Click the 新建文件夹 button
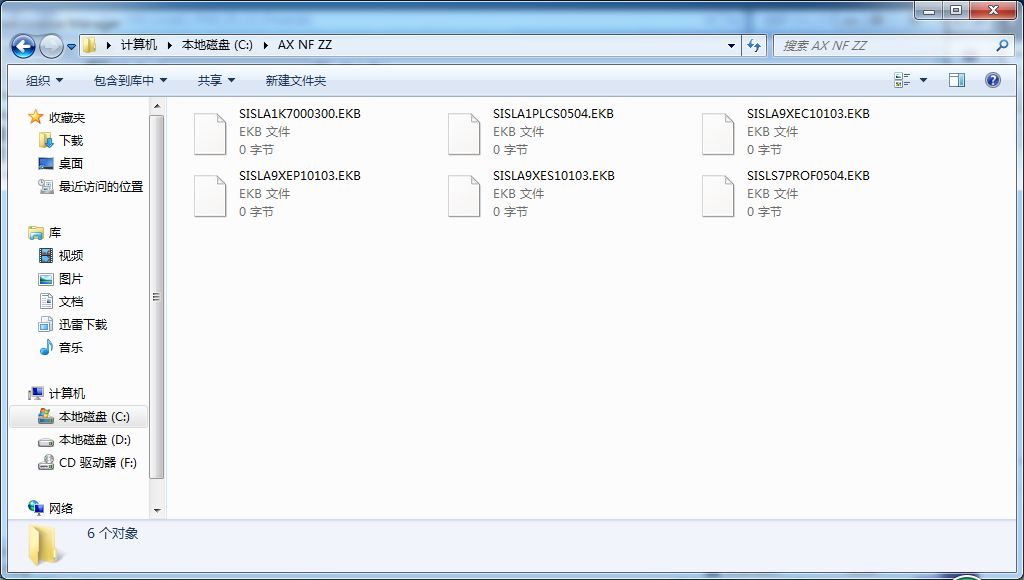1024x580 pixels. pos(295,80)
